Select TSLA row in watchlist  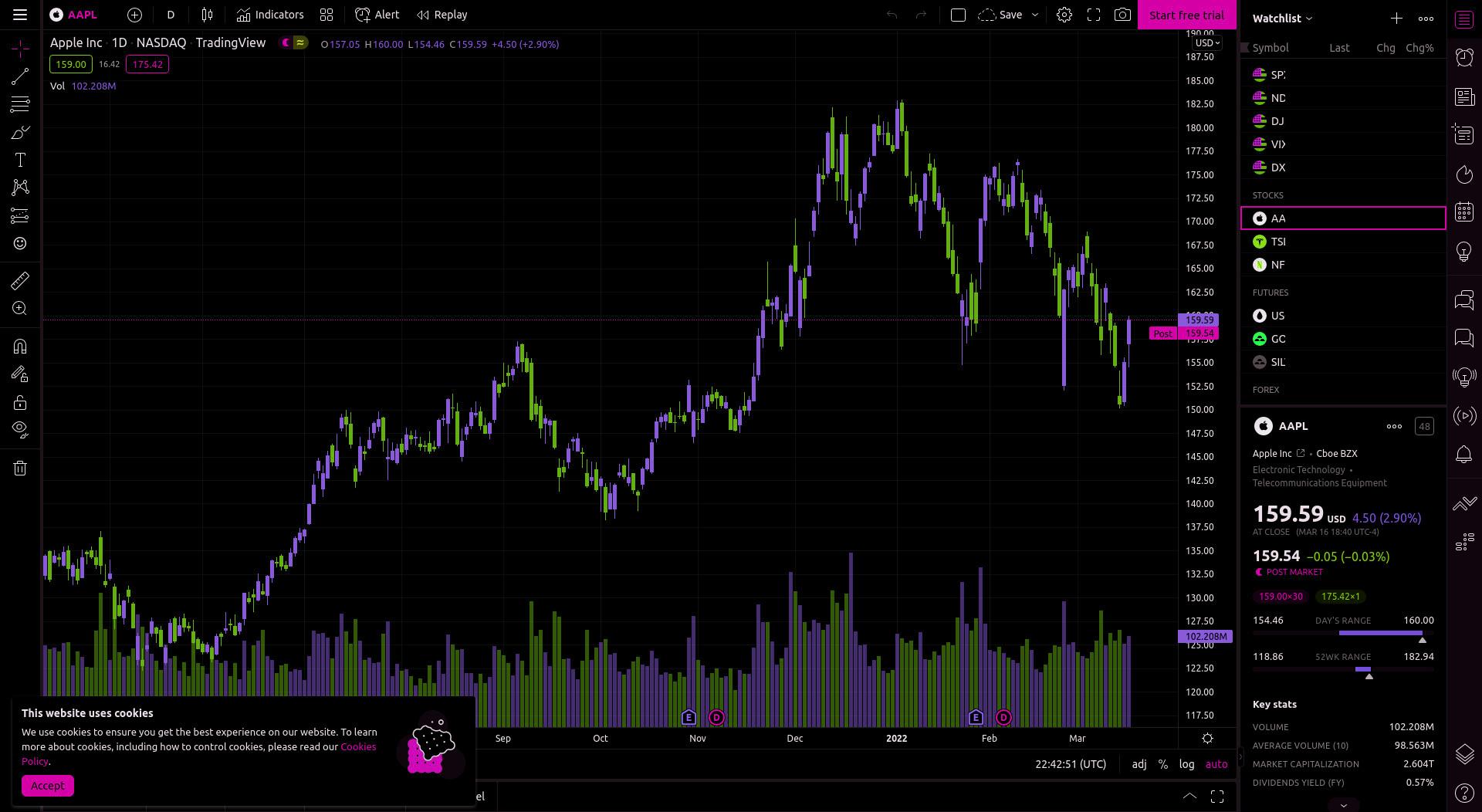click(1343, 242)
